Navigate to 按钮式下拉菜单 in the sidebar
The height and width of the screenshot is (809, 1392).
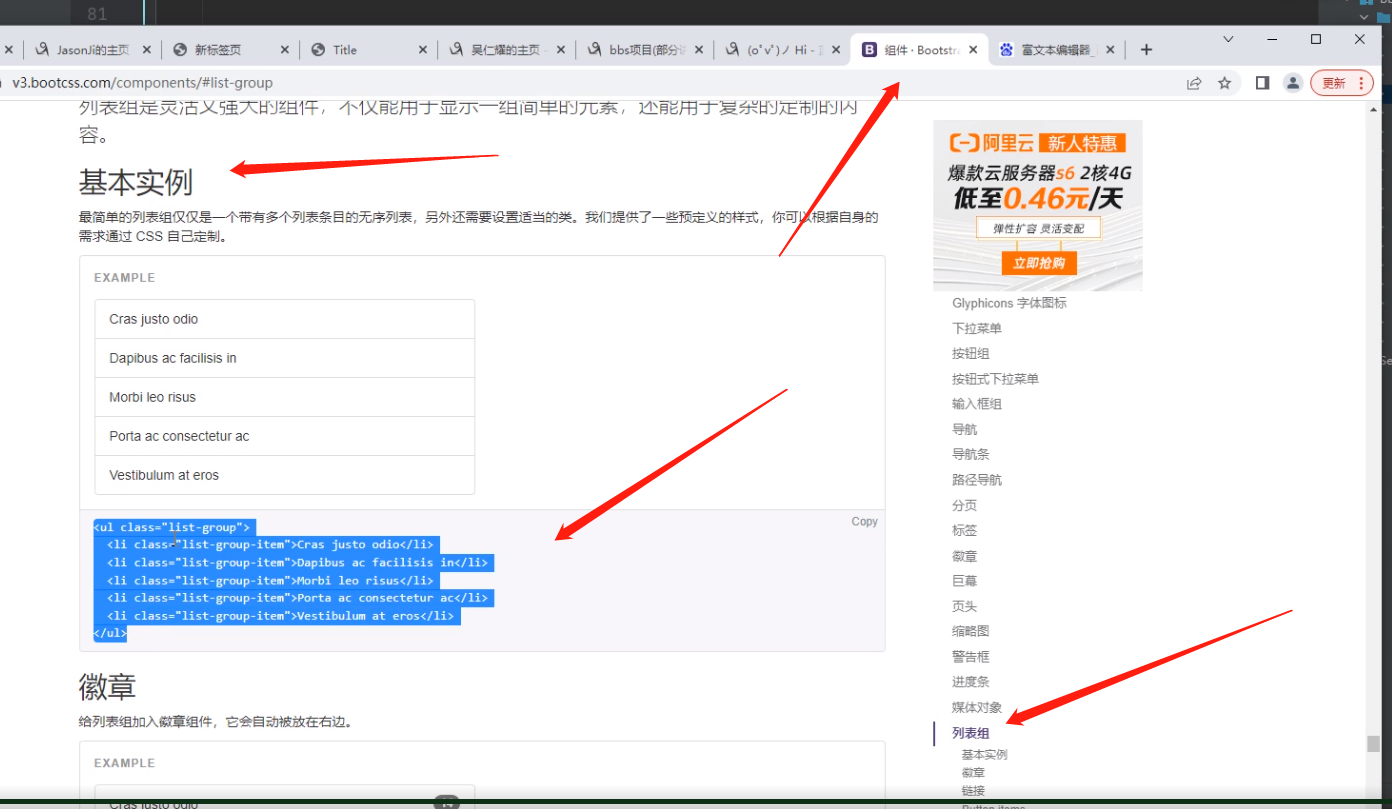point(995,379)
